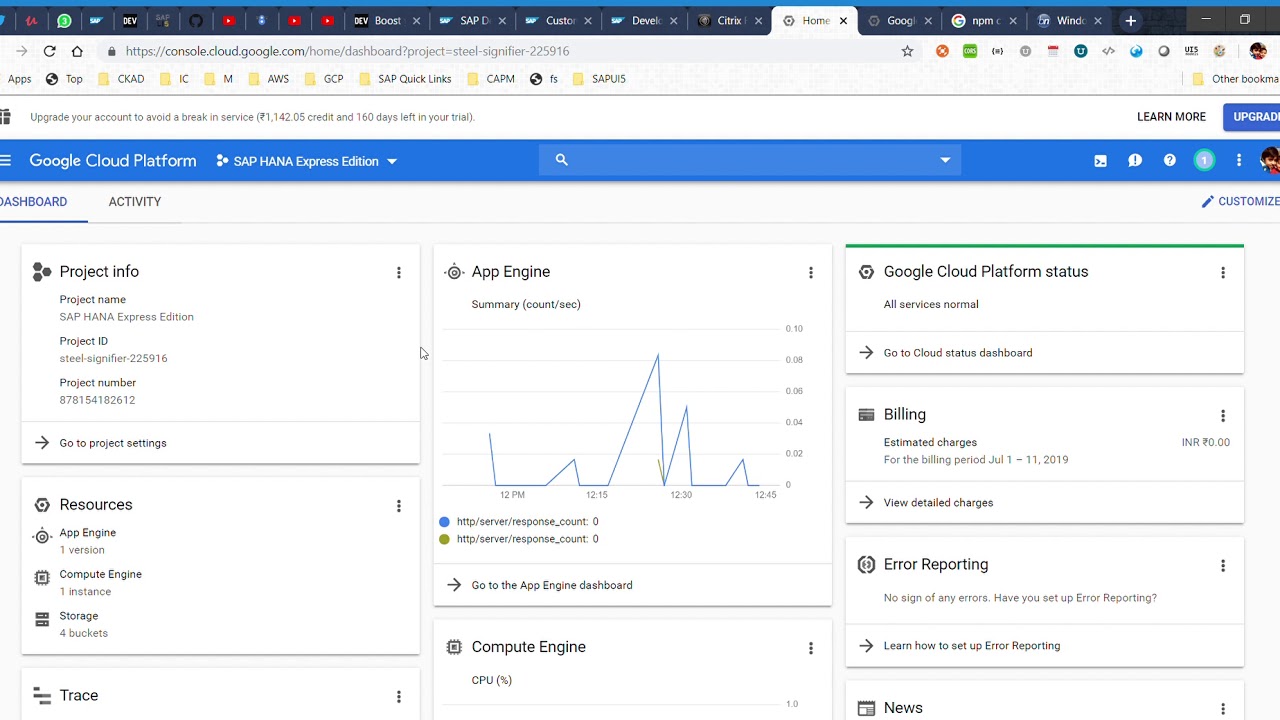Image resolution: width=1280 pixels, height=720 pixels.
Task: Reload the page with browser refresh icon
Action: (49, 51)
